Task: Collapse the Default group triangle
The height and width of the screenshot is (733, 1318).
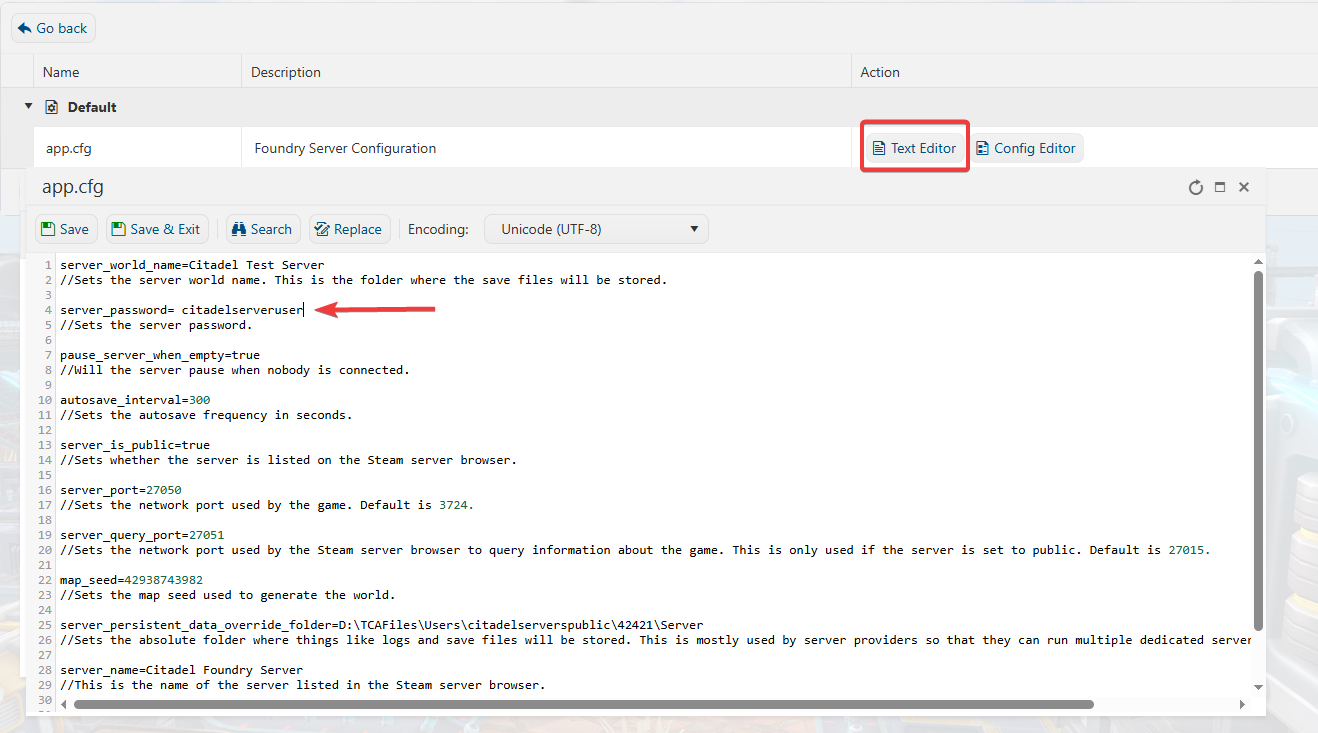Action: point(28,106)
